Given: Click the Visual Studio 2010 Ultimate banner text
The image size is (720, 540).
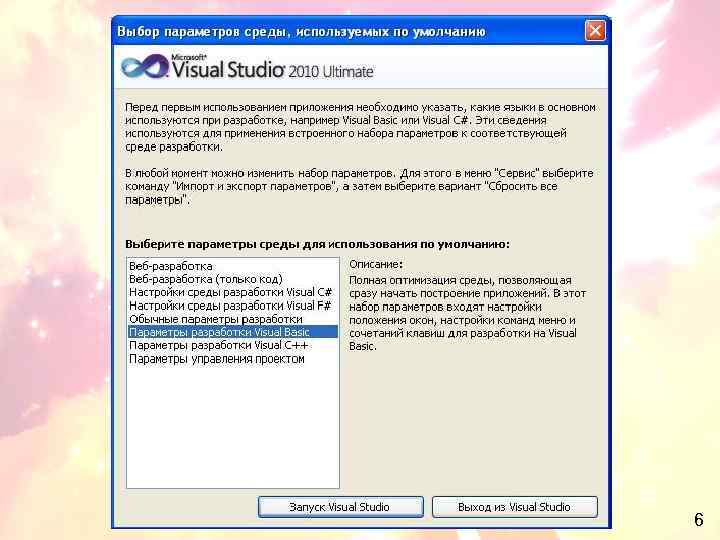Looking at the screenshot, I should [x=272, y=69].
